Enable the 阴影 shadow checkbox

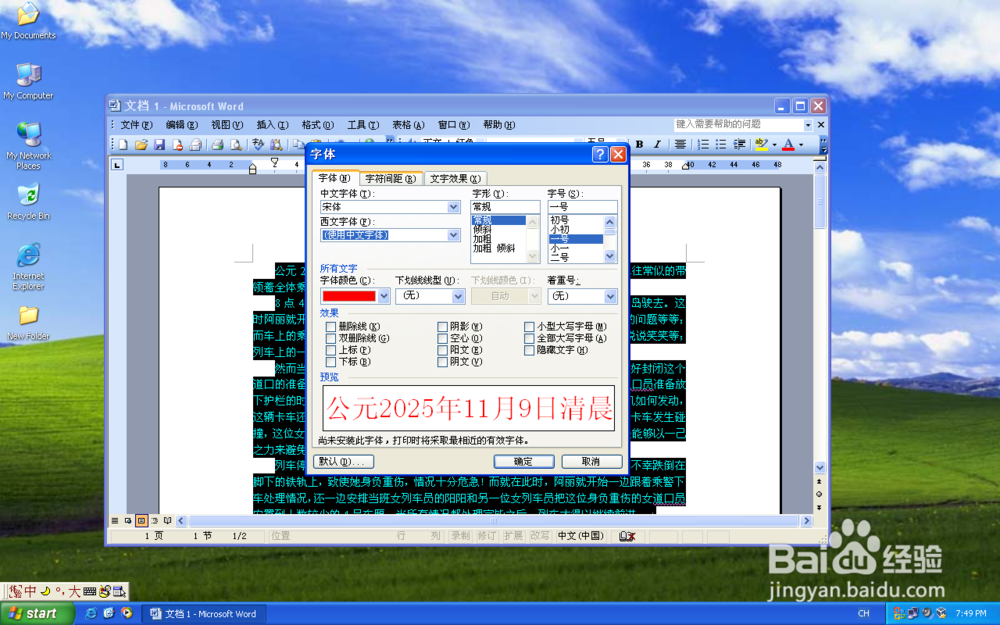pyautogui.click(x=442, y=327)
